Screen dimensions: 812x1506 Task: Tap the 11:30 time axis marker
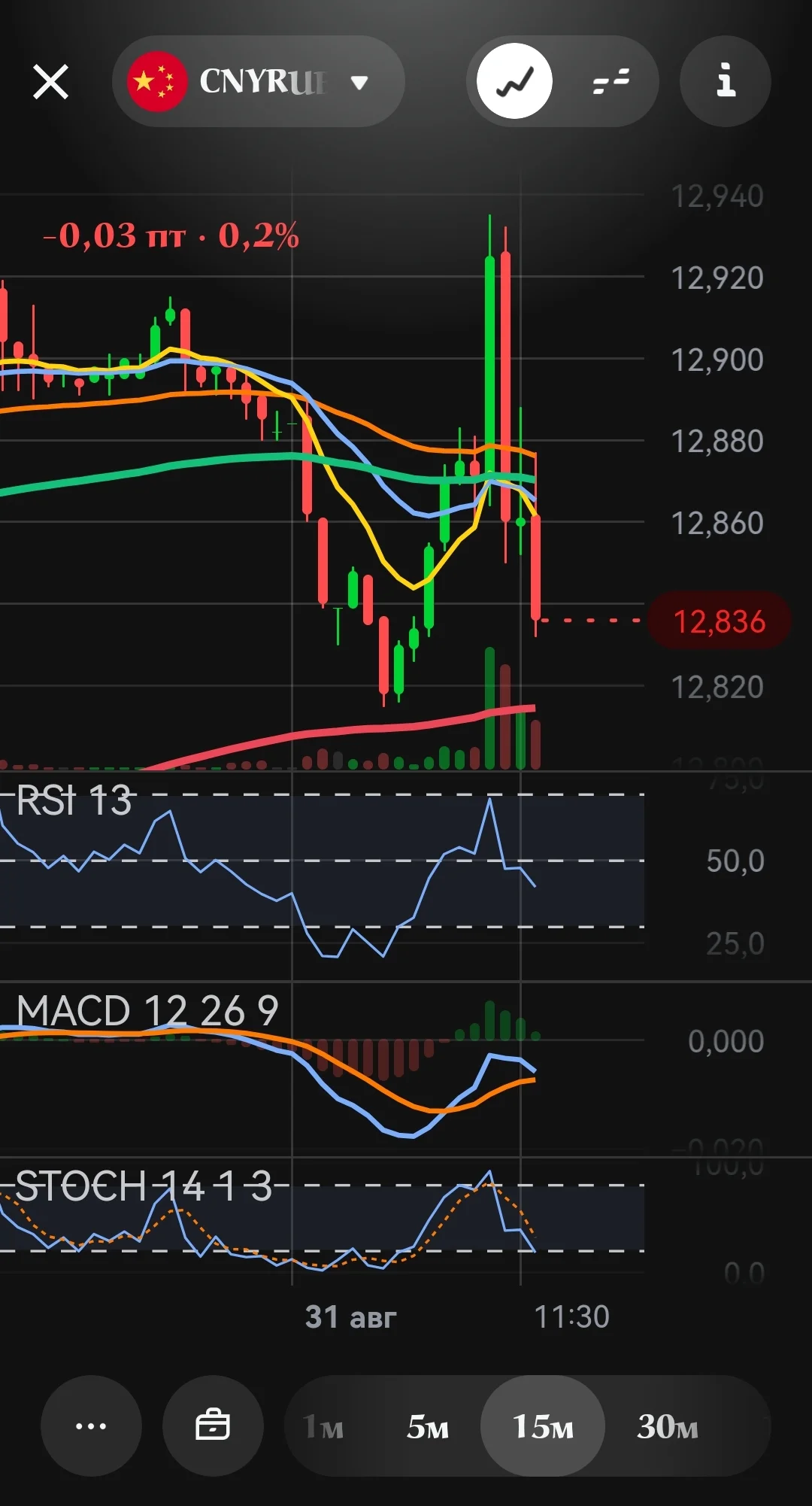pos(571,1317)
